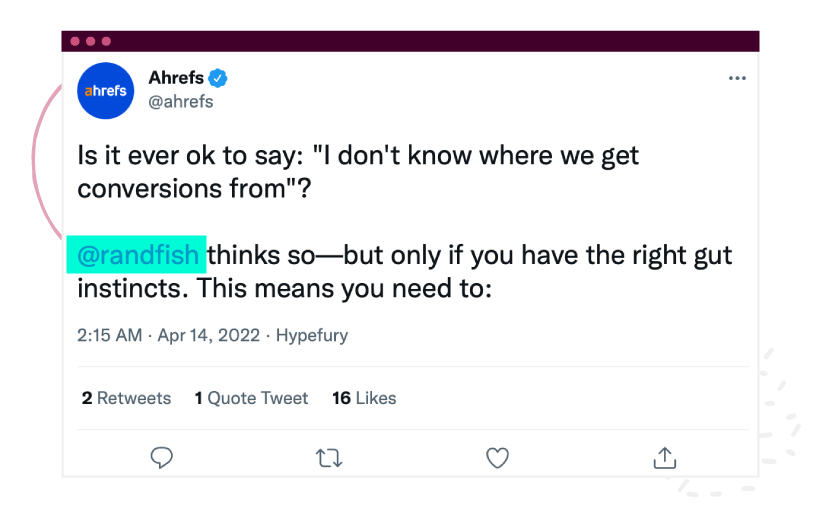This screenshot has width=820, height=510.
Task: Open the share tweet icon
Action: pos(665,458)
